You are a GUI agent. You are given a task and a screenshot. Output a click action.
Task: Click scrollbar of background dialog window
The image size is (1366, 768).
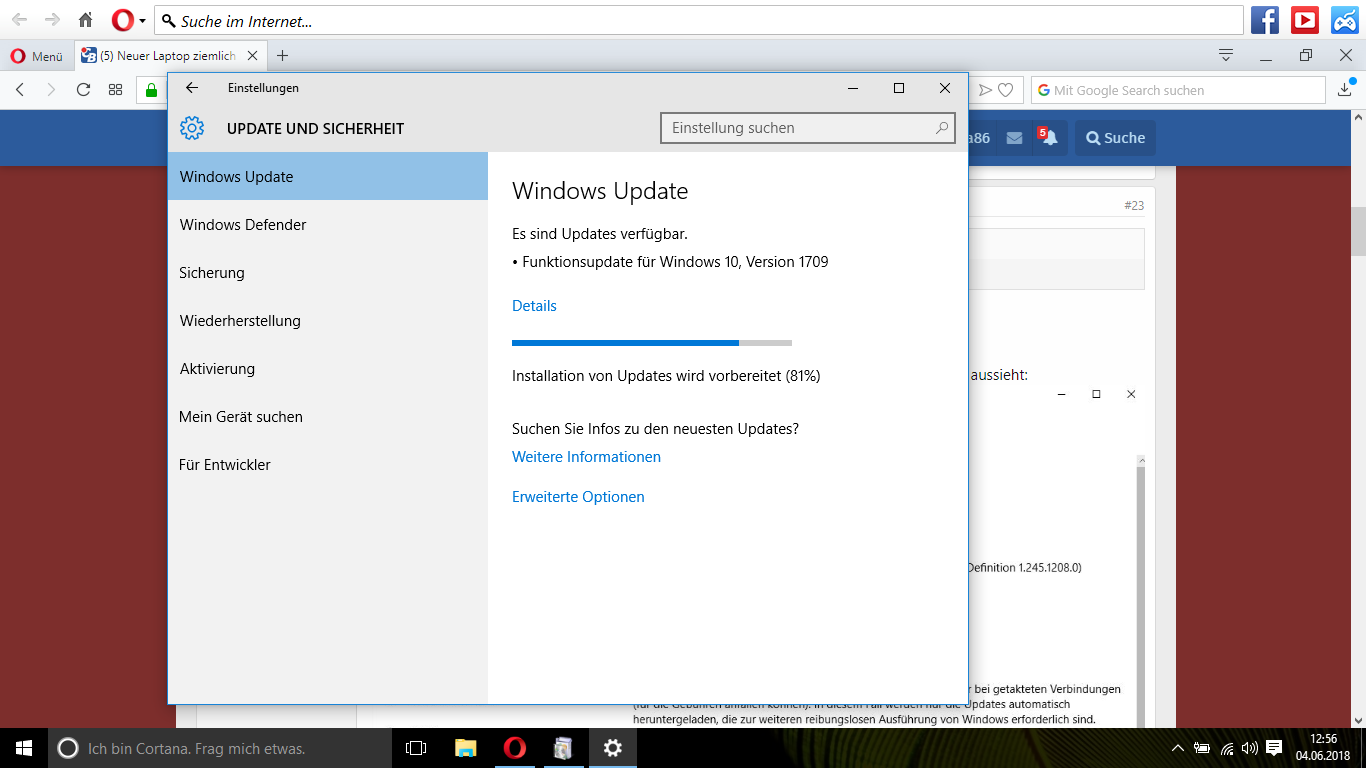[1140, 590]
